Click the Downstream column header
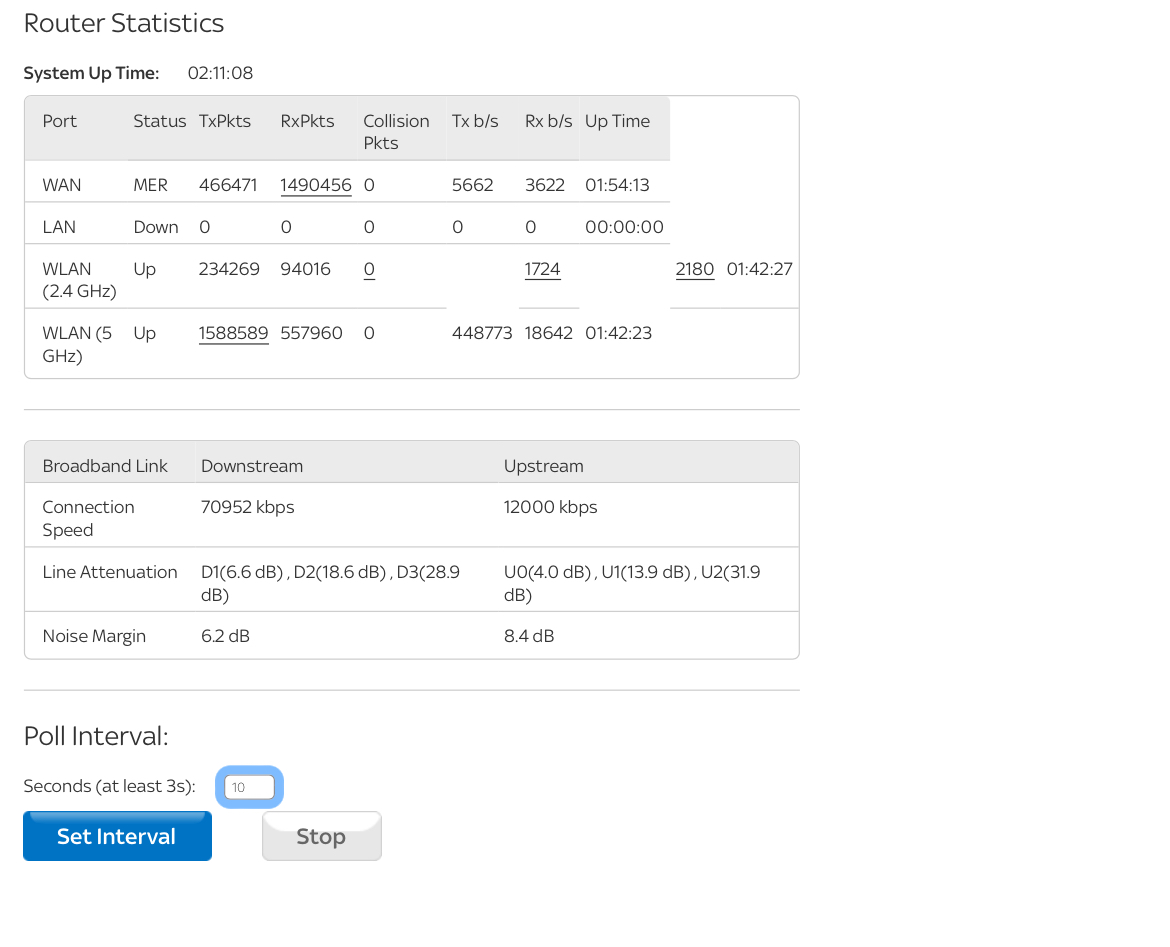The width and height of the screenshot is (1170, 947). click(x=252, y=466)
